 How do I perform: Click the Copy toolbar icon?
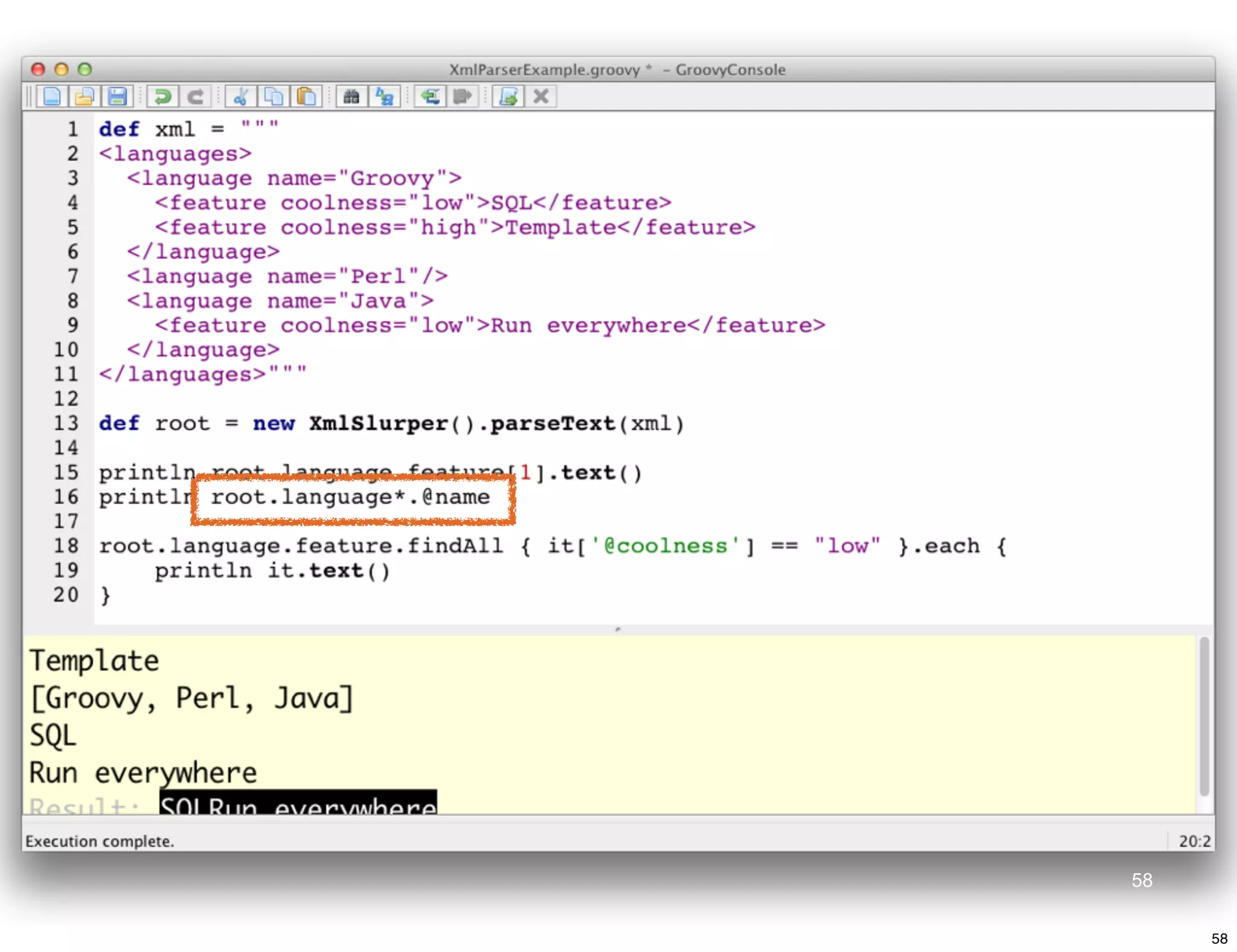pos(274,97)
